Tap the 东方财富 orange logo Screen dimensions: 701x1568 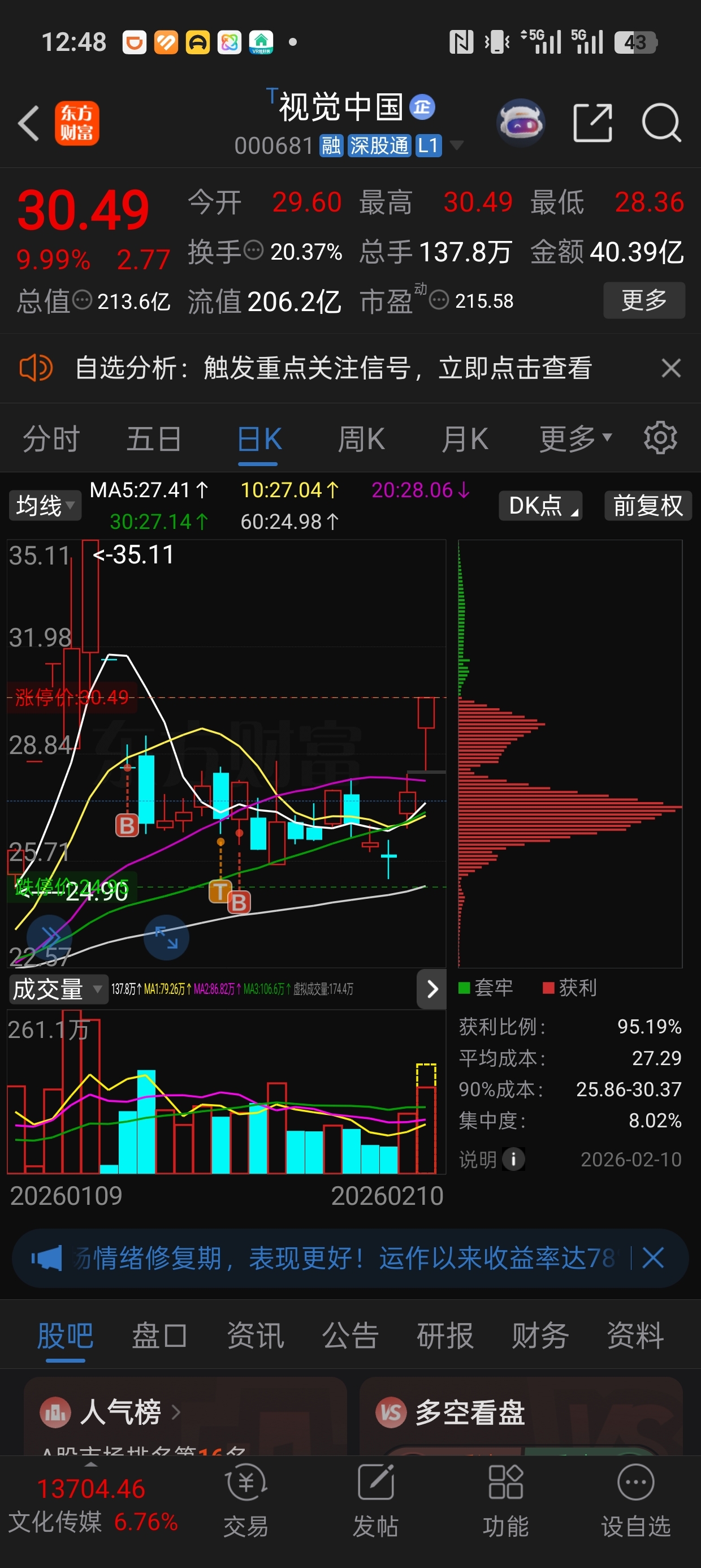pos(77,123)
